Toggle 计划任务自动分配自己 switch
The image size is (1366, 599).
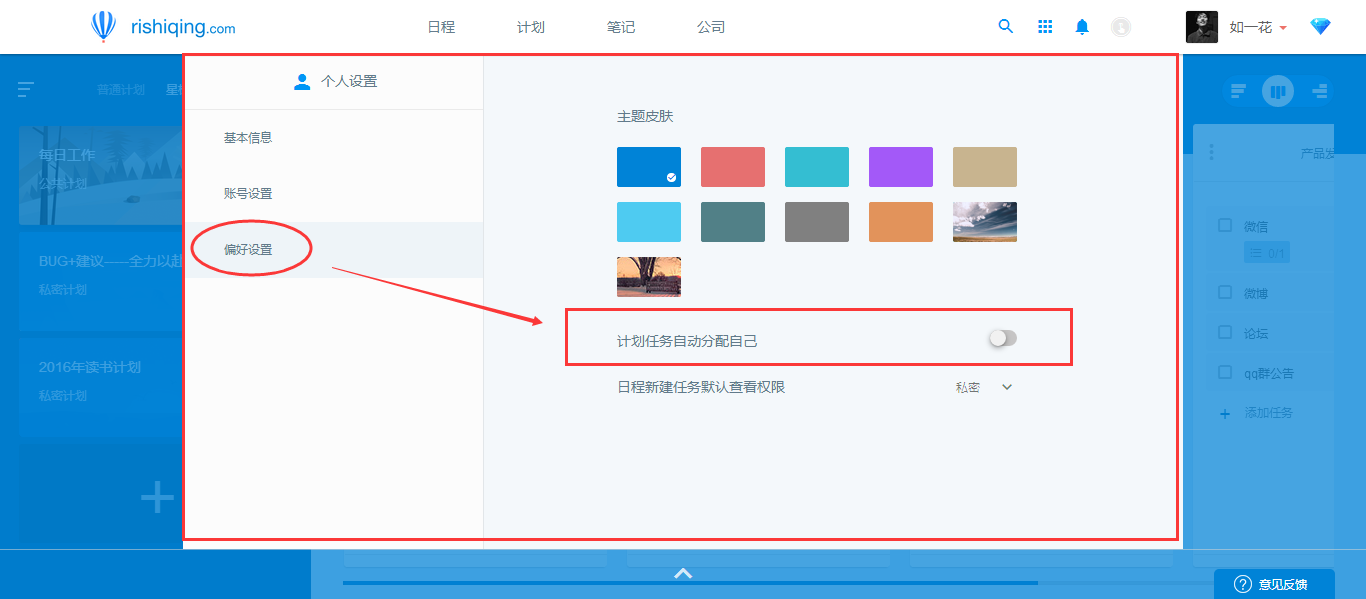pyautogui.click(x=1001, y=338)
